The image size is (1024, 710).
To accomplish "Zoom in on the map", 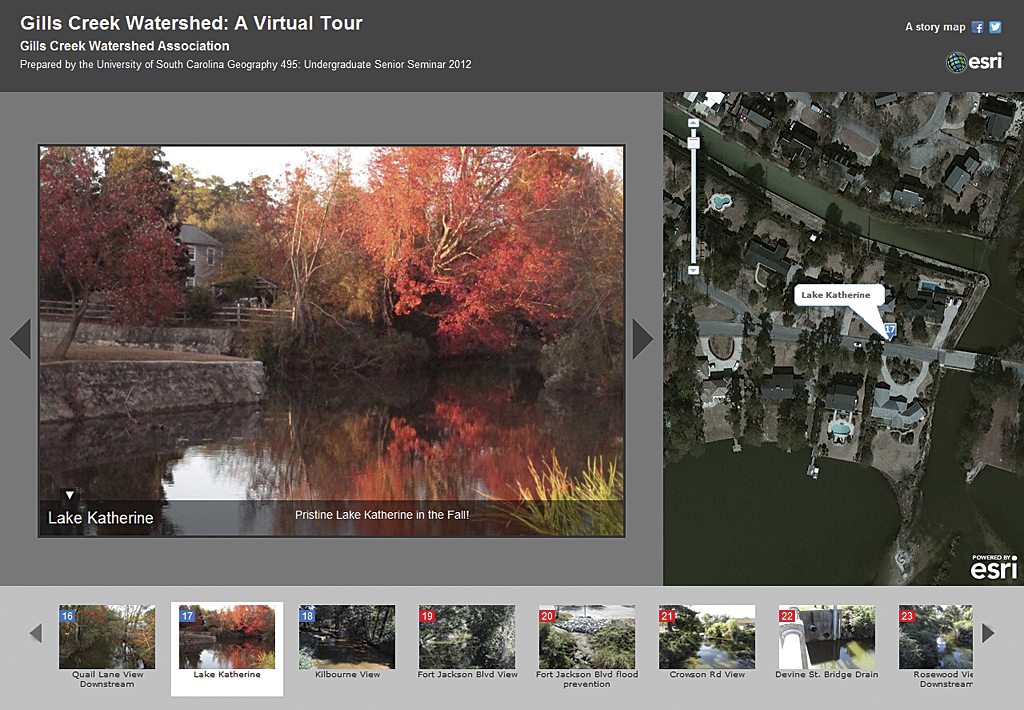I will tap(694, 123).
